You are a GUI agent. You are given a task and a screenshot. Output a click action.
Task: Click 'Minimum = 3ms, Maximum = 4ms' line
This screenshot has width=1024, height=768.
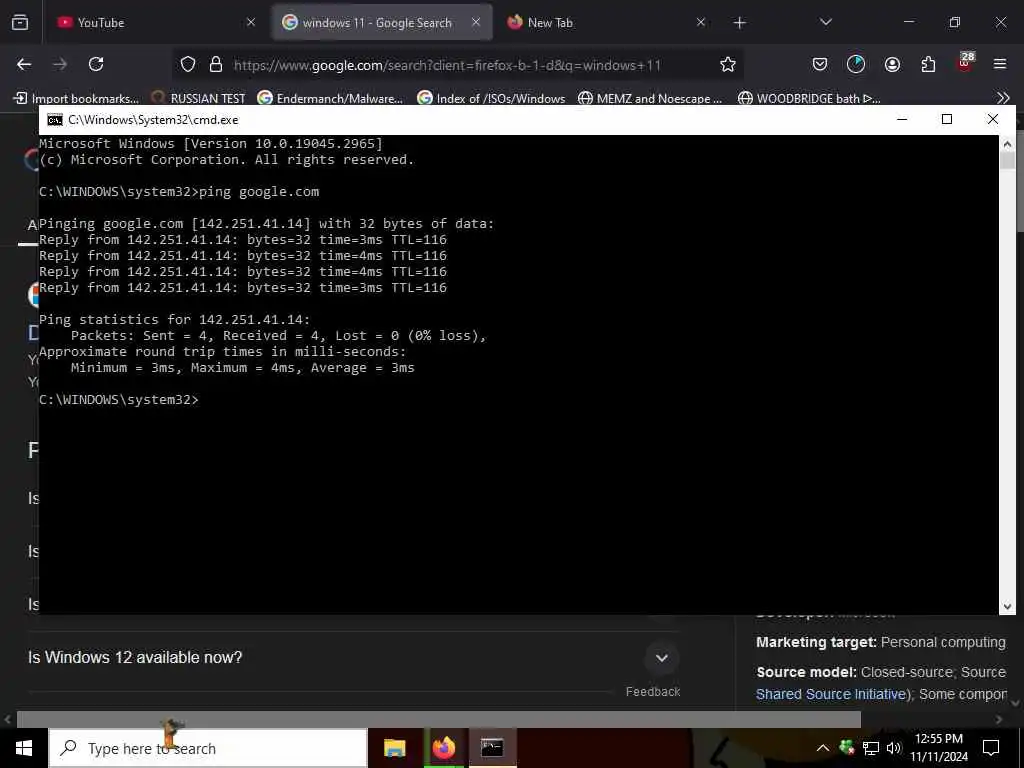coord(243,368)
